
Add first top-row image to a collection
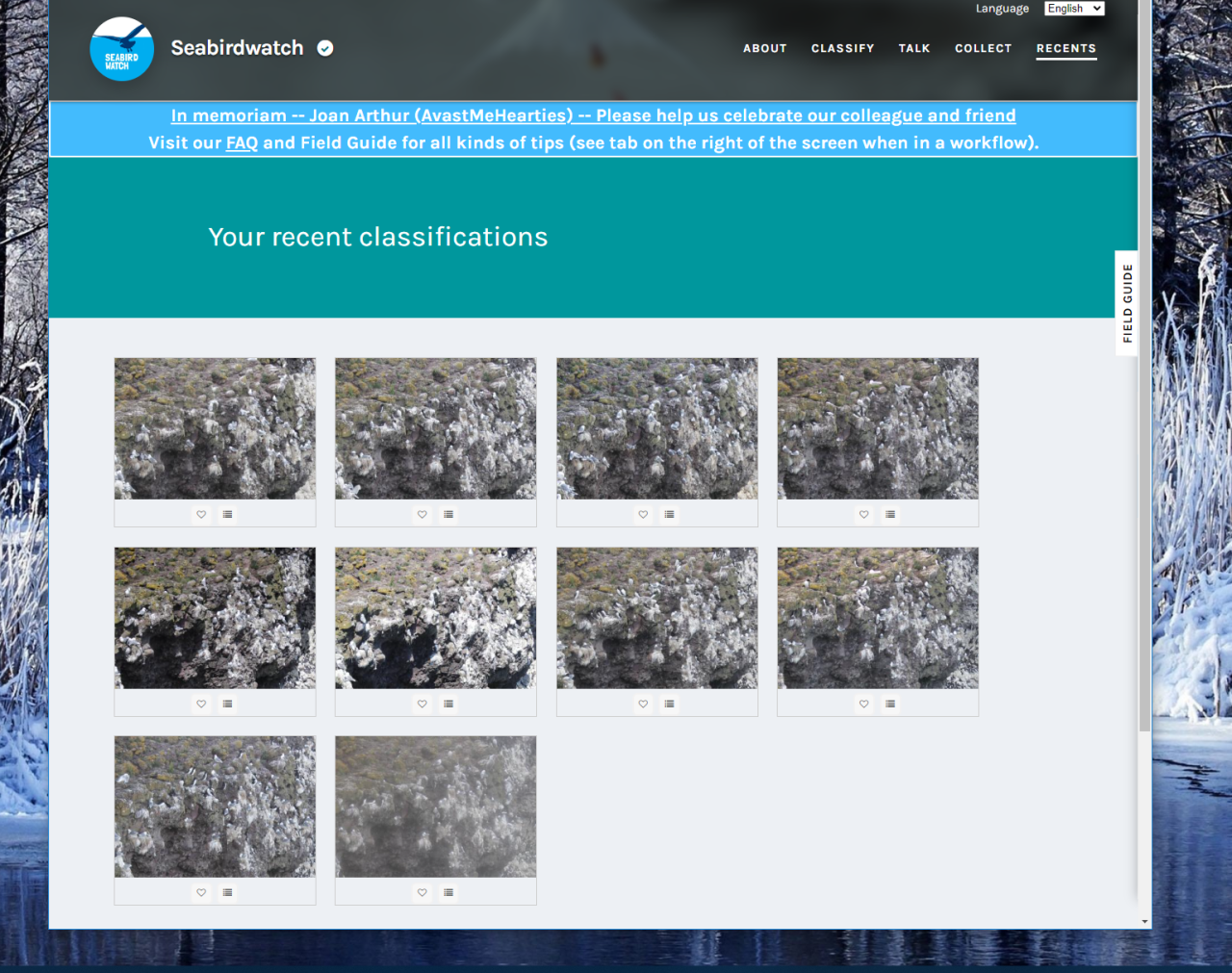coord(228,515)
